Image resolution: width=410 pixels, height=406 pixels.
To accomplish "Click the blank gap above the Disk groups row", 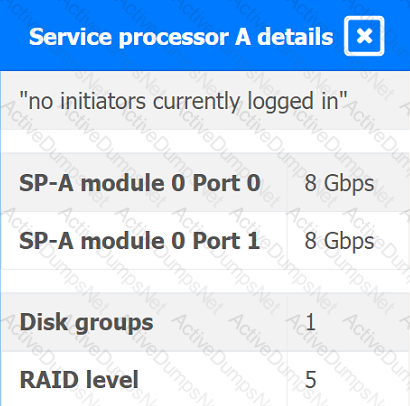I will [205, 281].
